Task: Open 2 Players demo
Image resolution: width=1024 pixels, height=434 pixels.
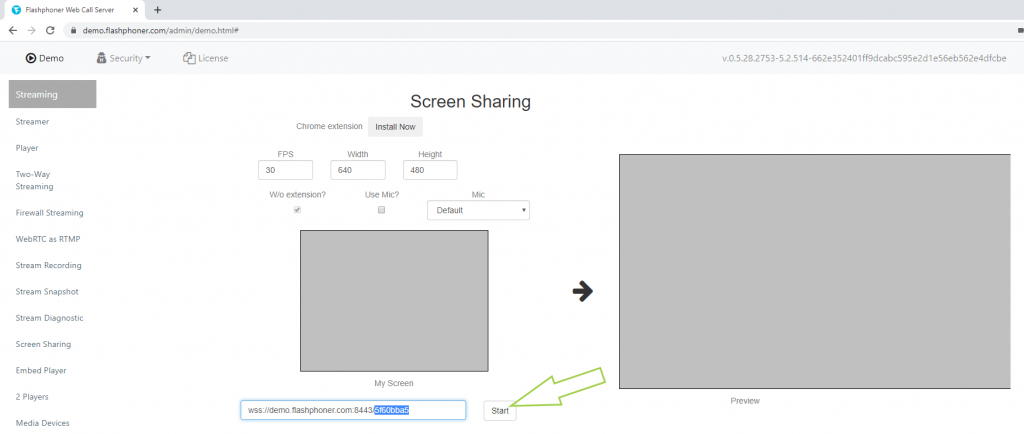Action: (32, 396)
